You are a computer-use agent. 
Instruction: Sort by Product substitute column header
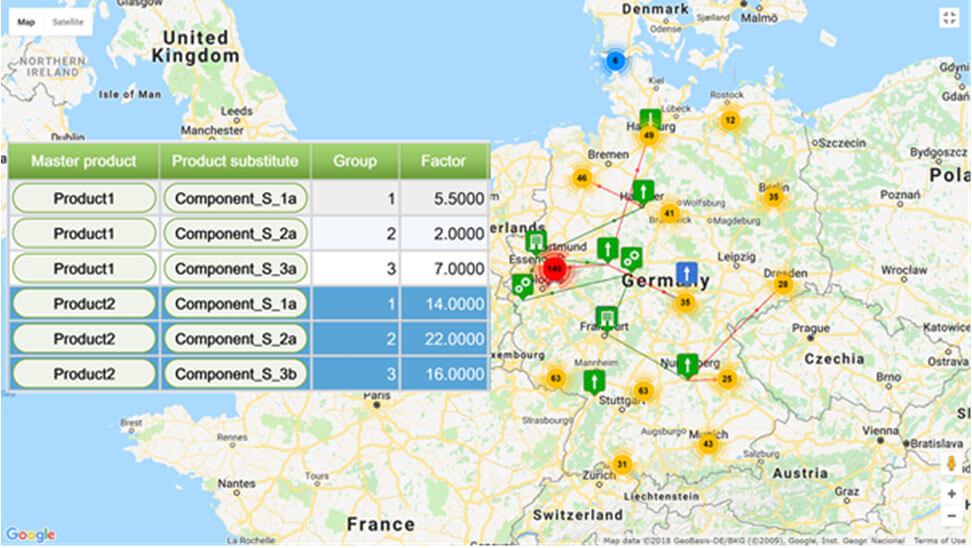[x=236, y=161]
